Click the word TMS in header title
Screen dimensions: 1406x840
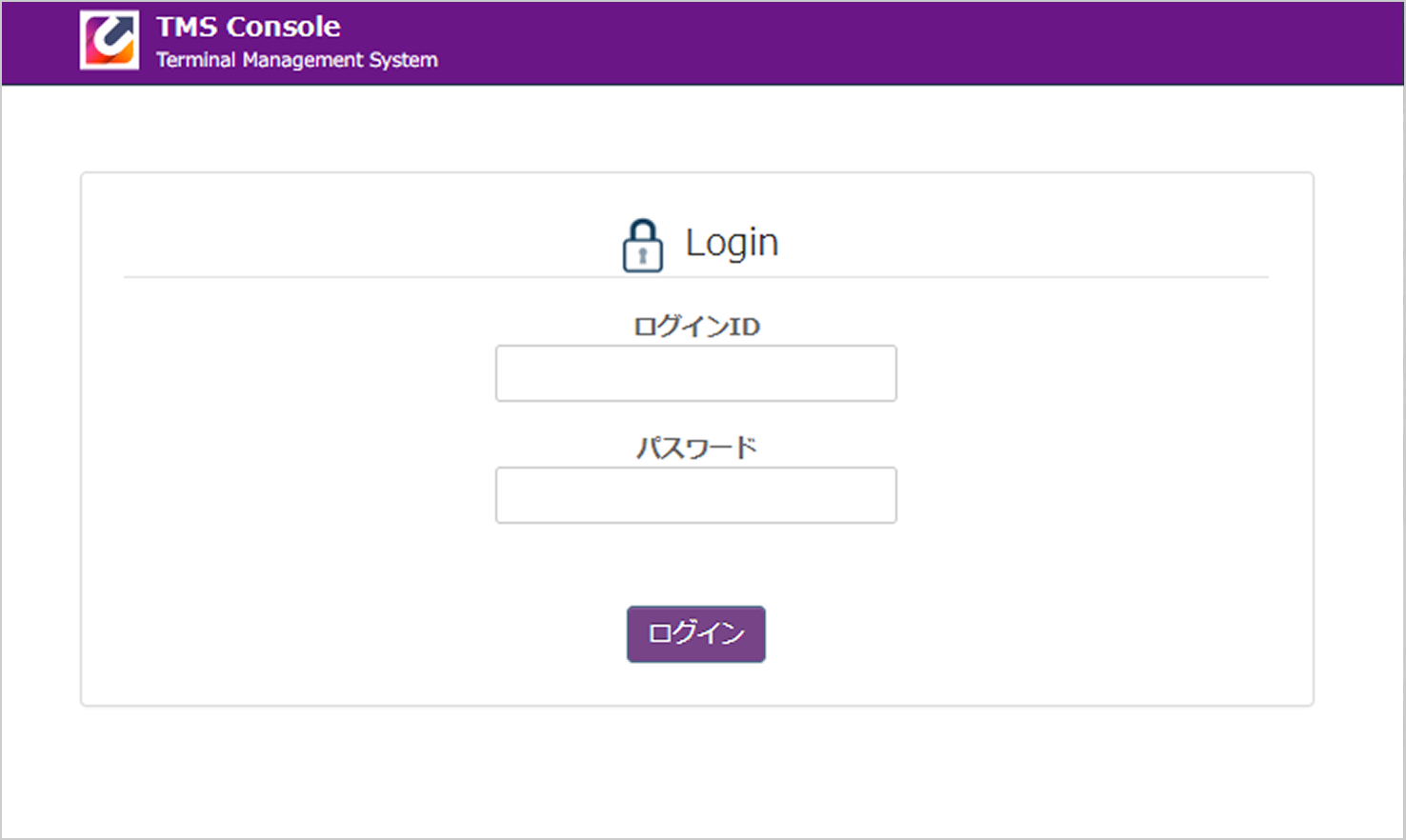click(x=187, y=27)
